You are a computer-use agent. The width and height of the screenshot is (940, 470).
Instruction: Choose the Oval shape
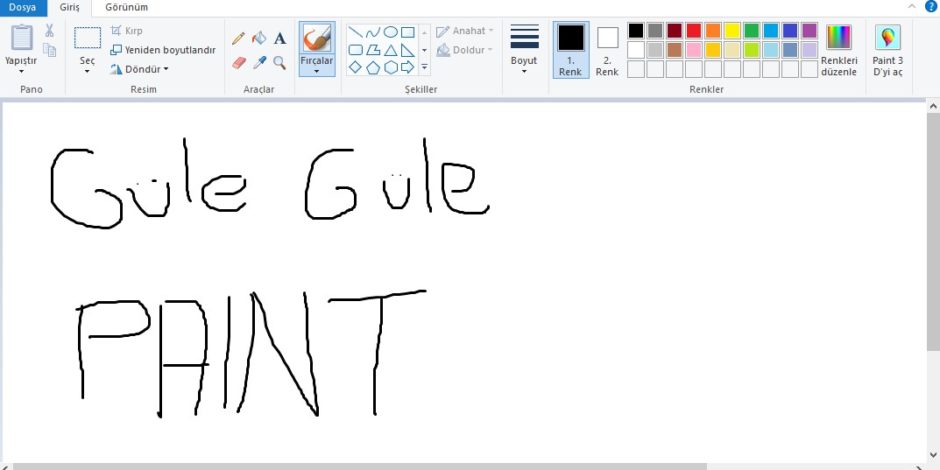point(390,32)
